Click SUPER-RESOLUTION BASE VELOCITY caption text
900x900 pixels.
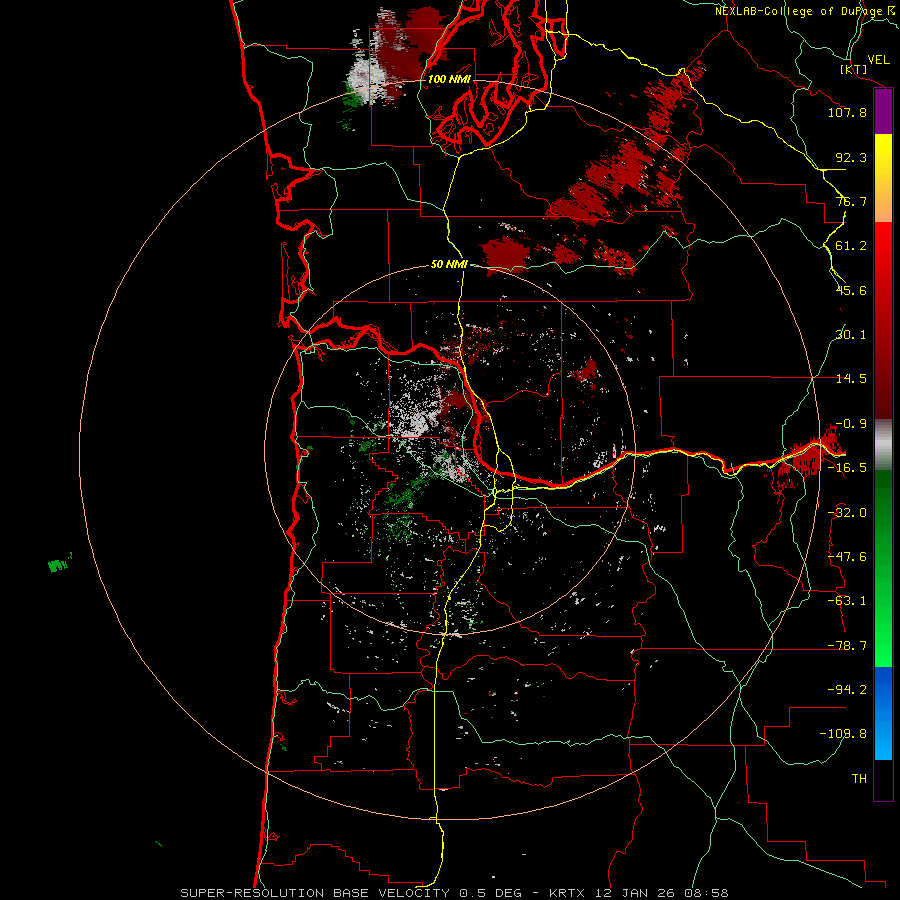[x=315, y=893]
